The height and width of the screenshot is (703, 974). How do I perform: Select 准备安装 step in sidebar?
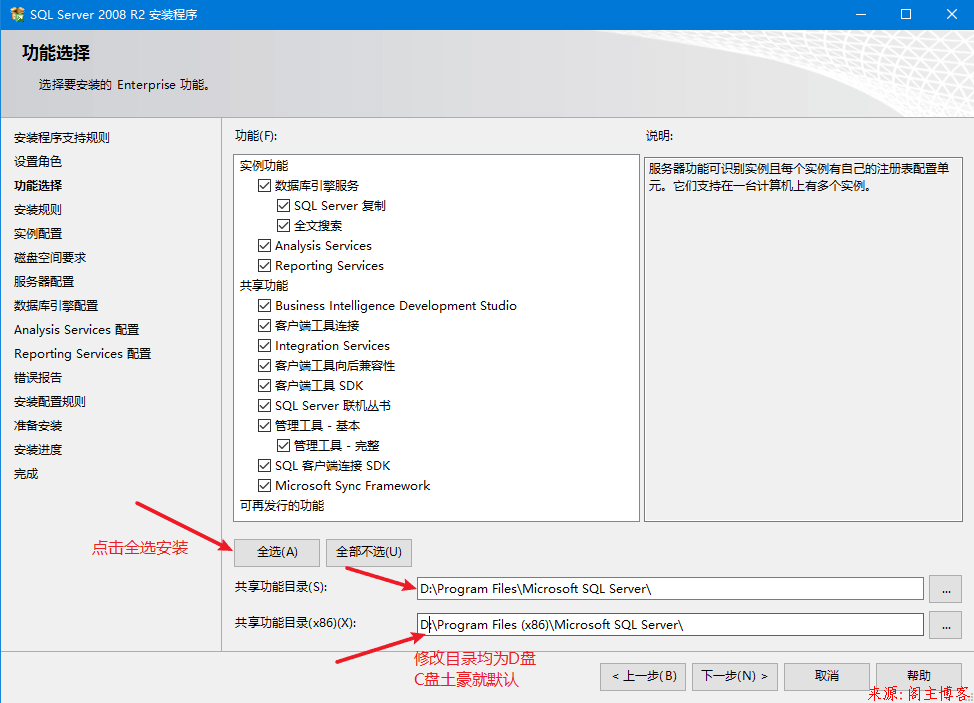[37, 425]
